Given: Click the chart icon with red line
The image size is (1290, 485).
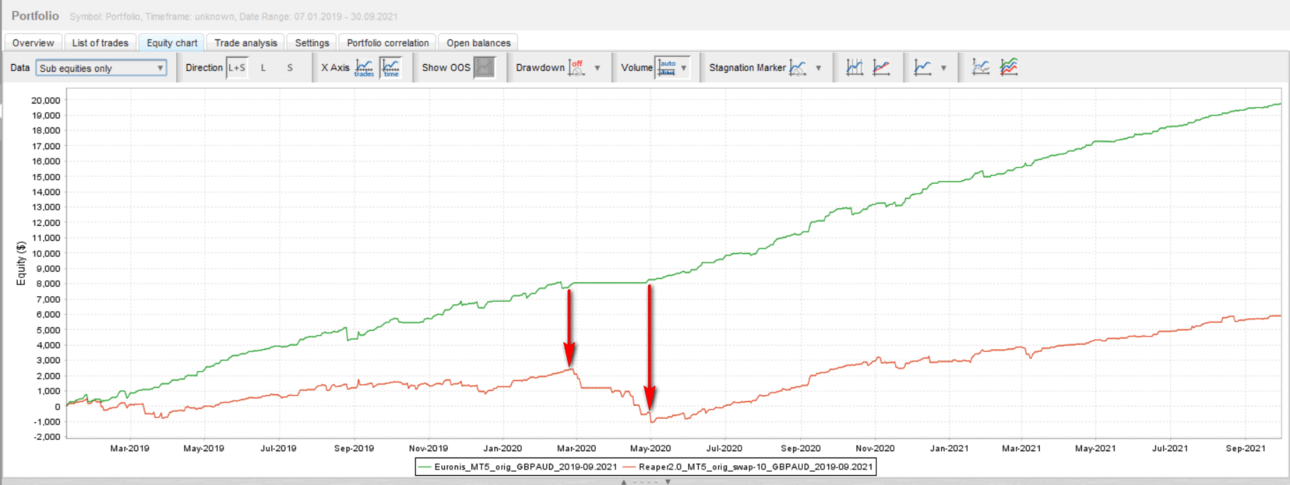Looking at the screenshot, I should click(x=881, y=68).
